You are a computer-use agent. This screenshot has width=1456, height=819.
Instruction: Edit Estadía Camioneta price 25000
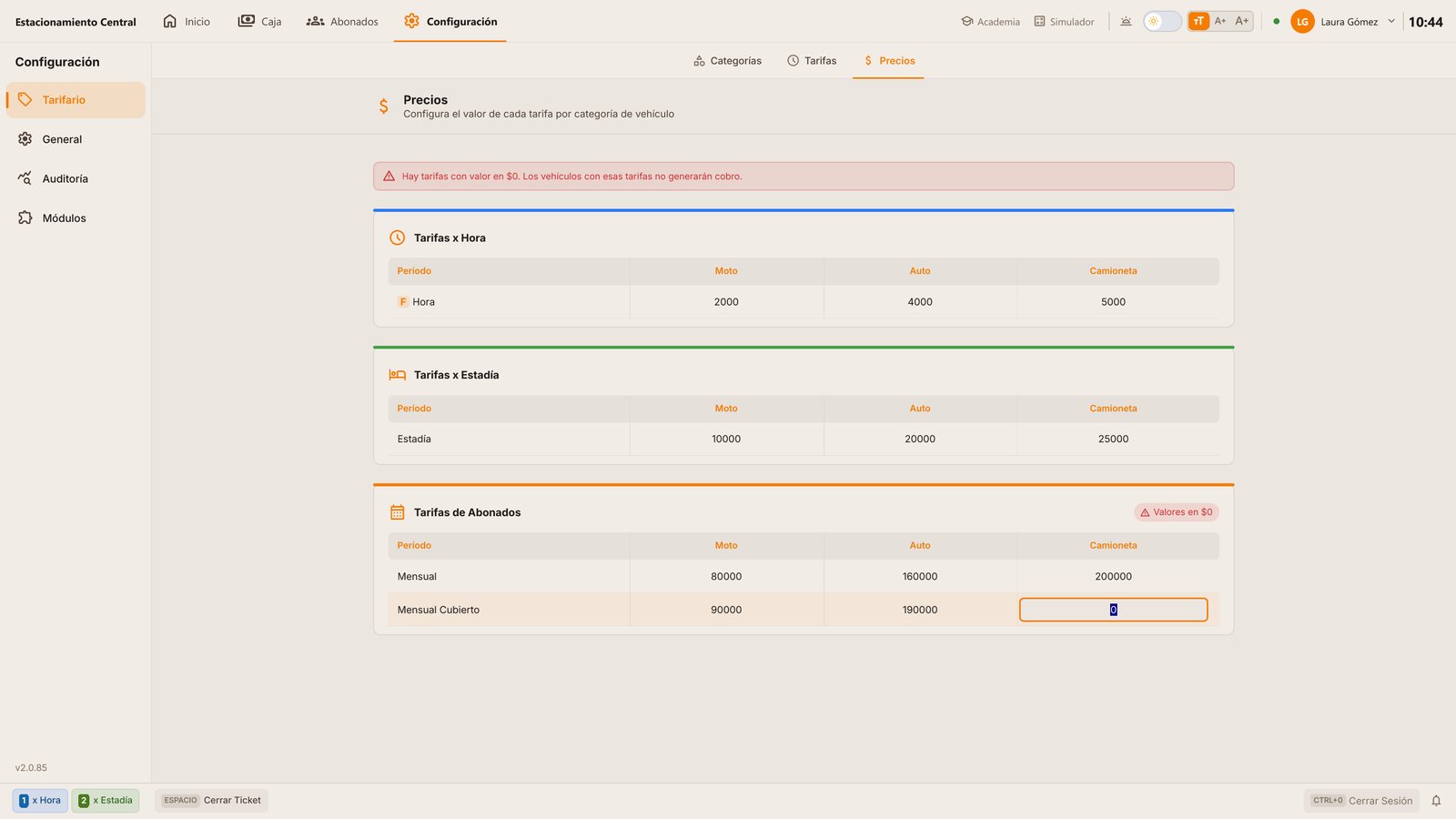coord(1113,439)
